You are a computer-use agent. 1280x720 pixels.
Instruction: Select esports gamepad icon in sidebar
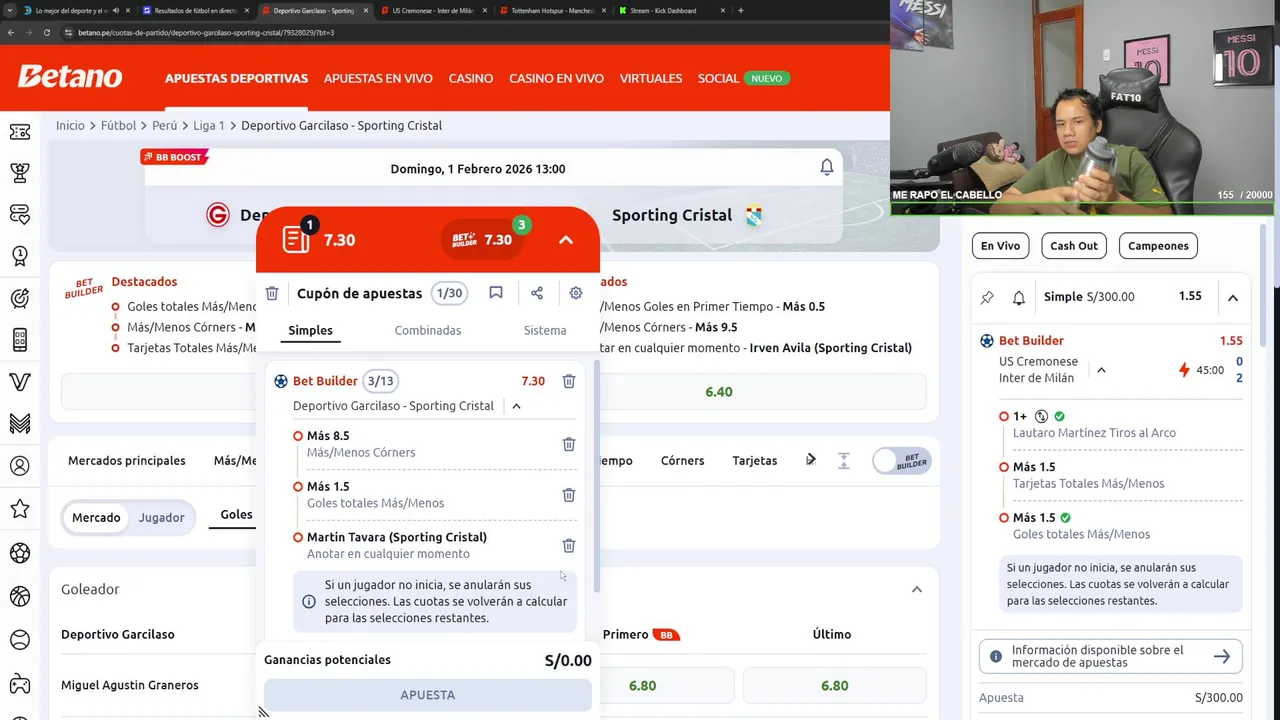20,685
